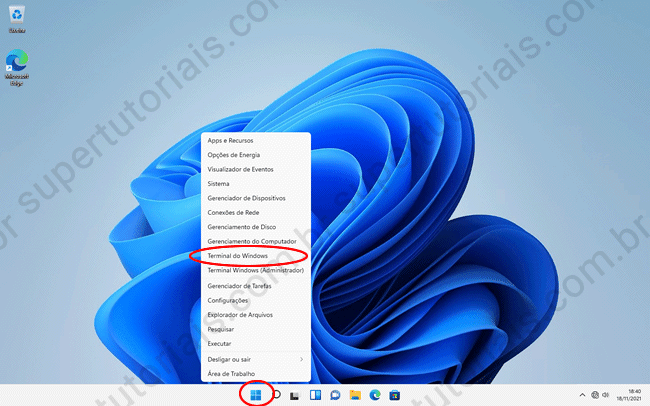Open Microsoft Store from the taskbar

coord(395,395)
